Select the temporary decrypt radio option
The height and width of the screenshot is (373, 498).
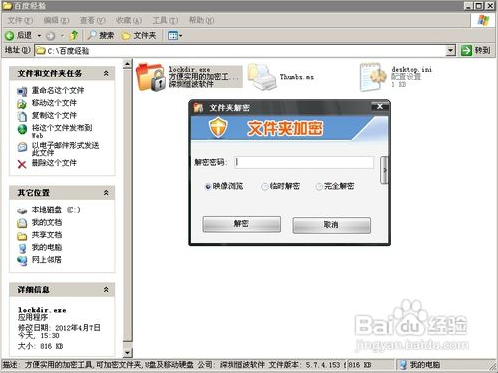click(x=265, y=186)
